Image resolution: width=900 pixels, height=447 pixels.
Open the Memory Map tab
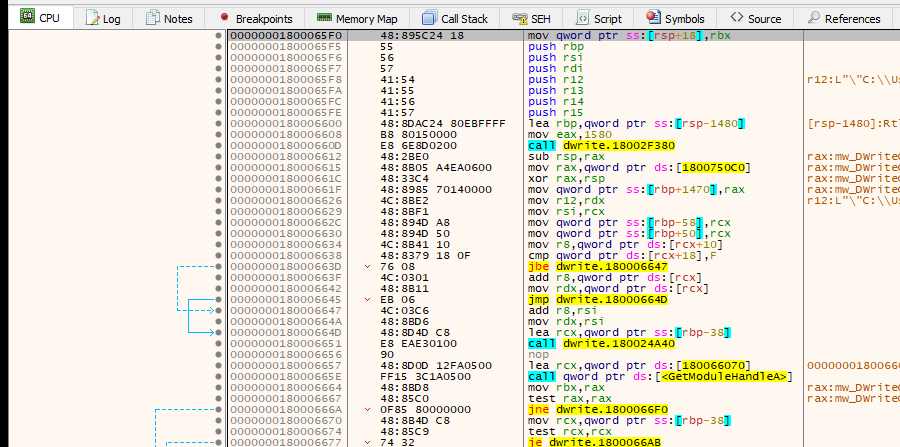(x=357, y=18)
